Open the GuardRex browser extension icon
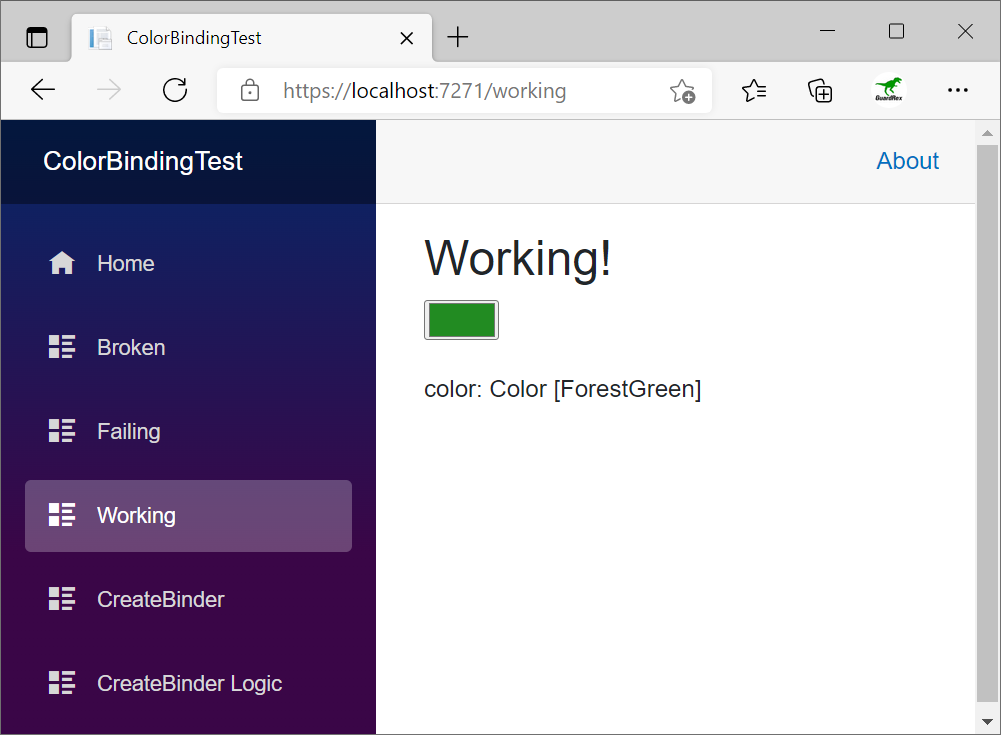Image resolution: width=1001 pixels, height=735 pixels. 889,89
